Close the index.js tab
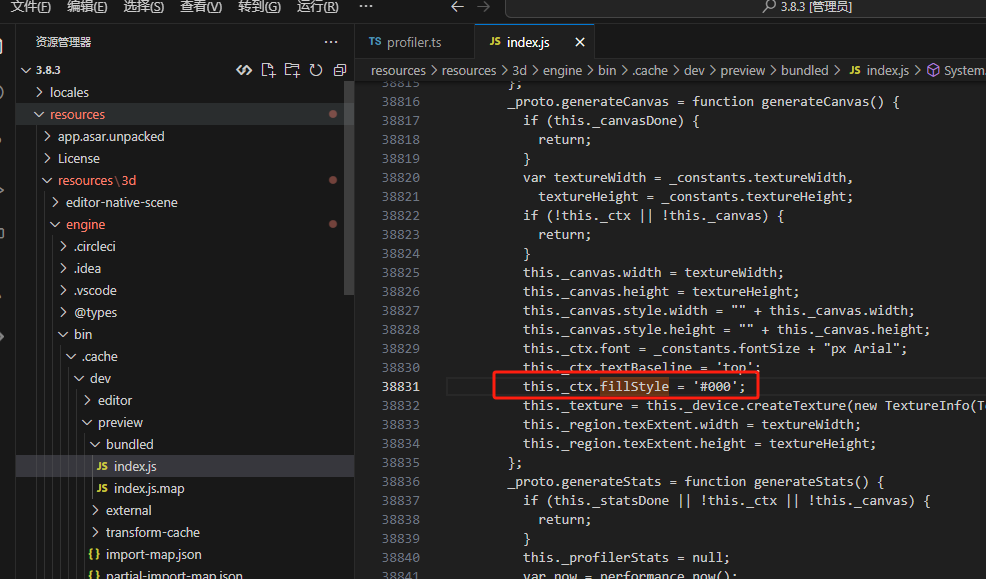Screen dimensions: 986x579 (580, 42)
